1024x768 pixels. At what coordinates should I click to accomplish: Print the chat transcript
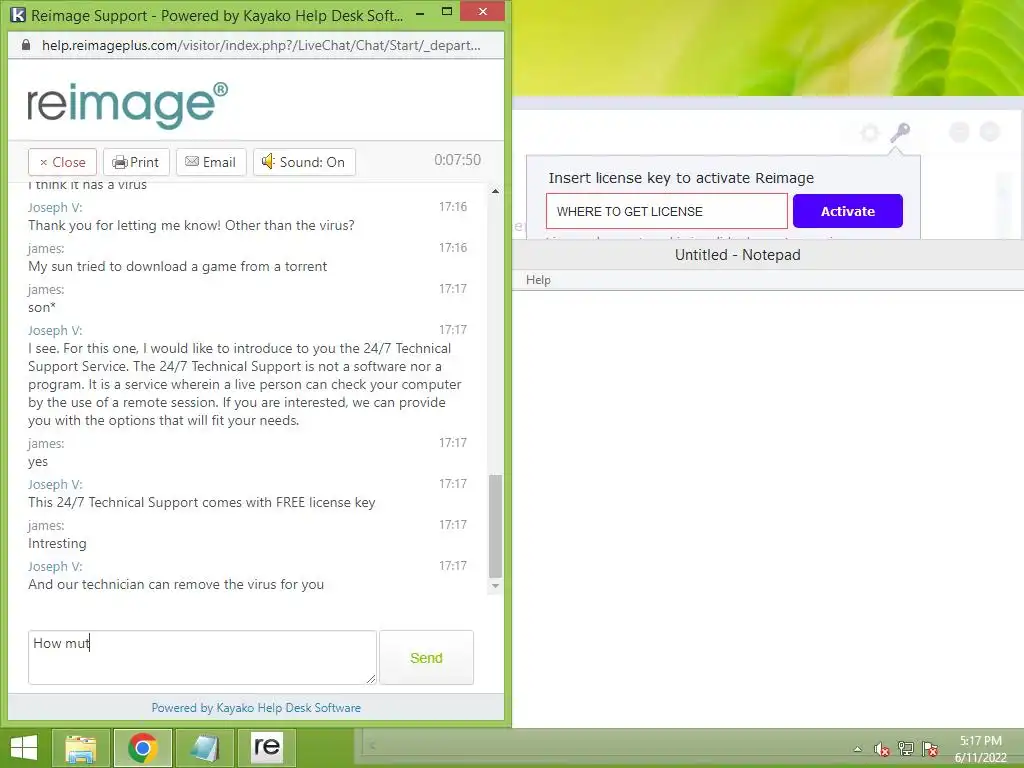(136, 162)
